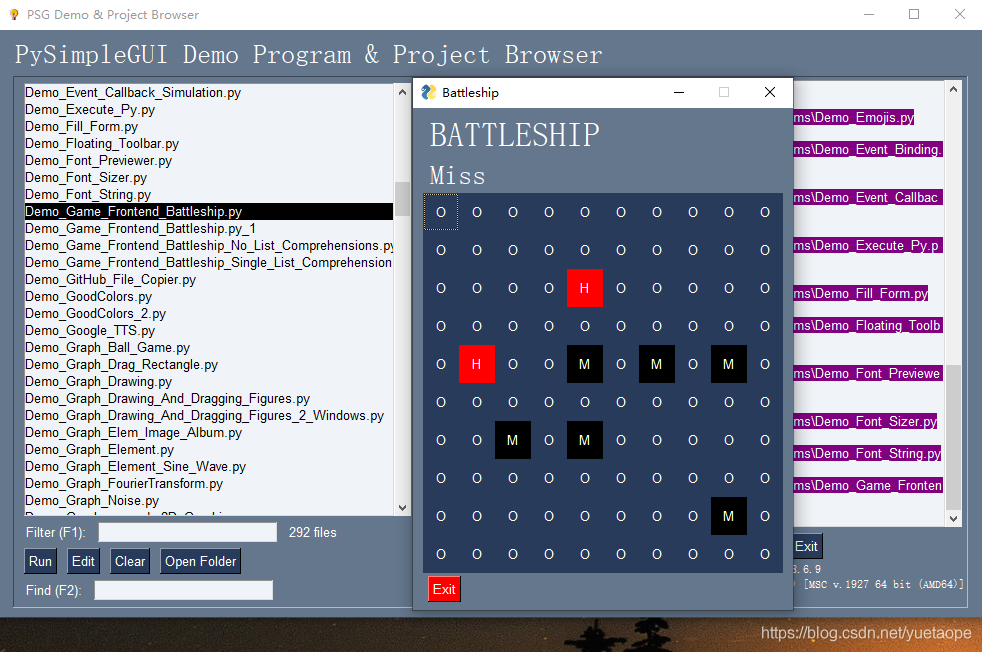Click top-left focused O cell on Battleship grid
982x652 pixels.
tap(441, 212)
